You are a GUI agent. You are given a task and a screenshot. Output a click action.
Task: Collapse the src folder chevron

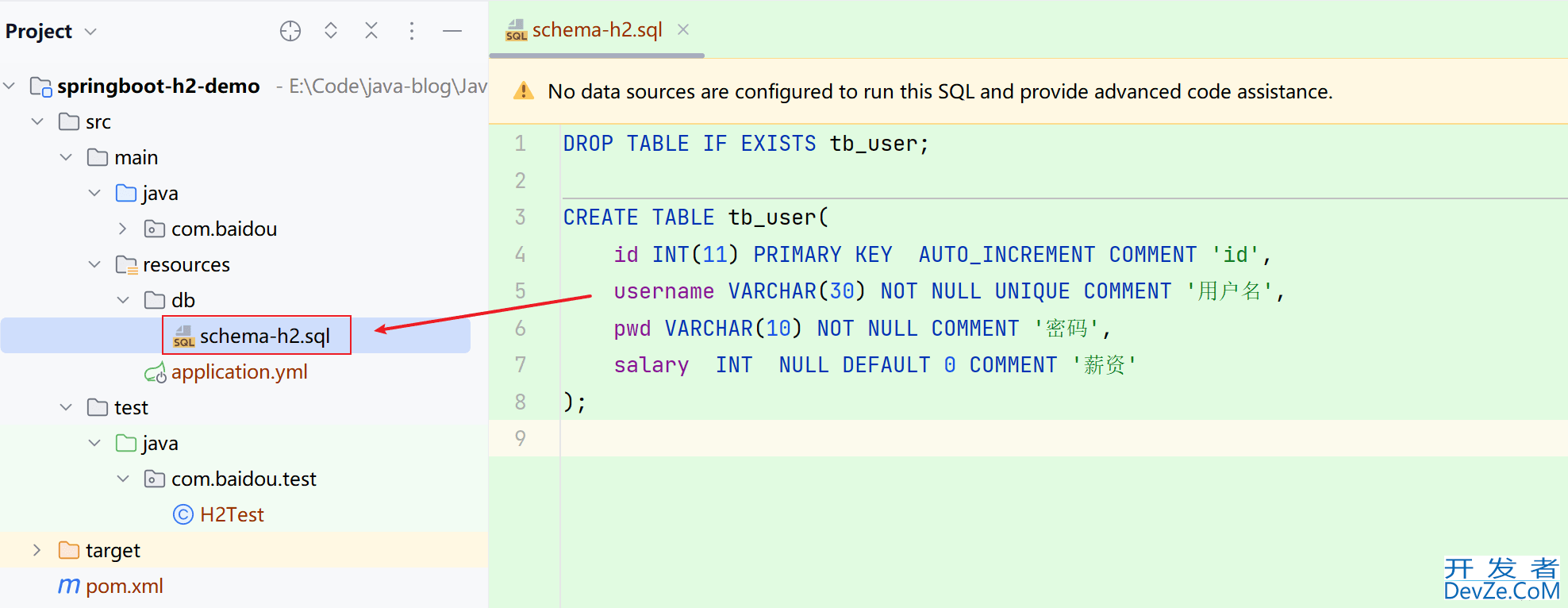click(37, 121)
